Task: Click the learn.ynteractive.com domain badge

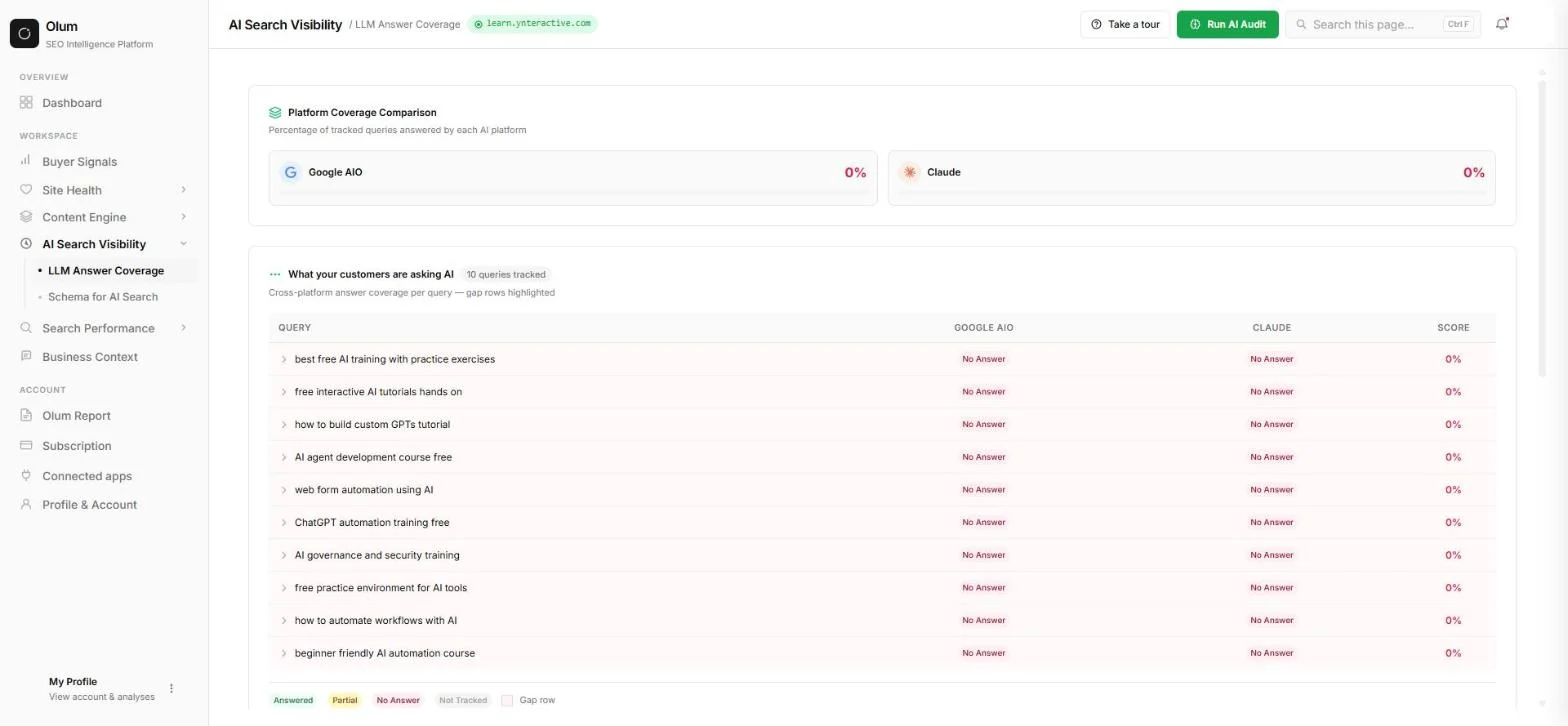Action: point(532,23)
